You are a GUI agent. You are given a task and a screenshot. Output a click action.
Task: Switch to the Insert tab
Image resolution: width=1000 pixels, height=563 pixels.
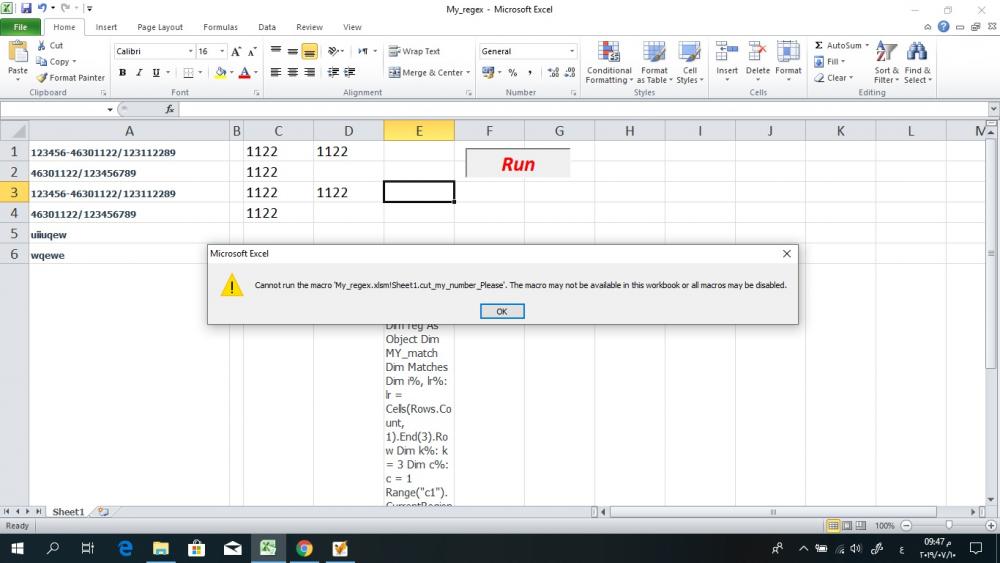point(107,27)
